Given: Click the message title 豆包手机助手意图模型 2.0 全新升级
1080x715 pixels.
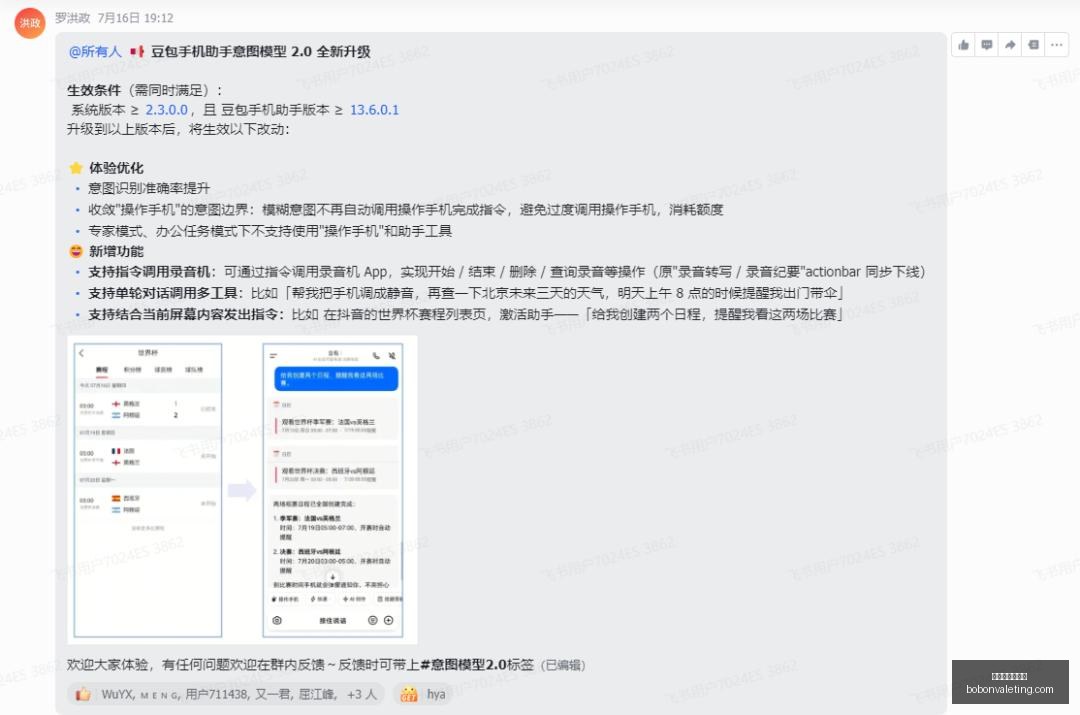Looking at the screenshot, I should (260, 52).
